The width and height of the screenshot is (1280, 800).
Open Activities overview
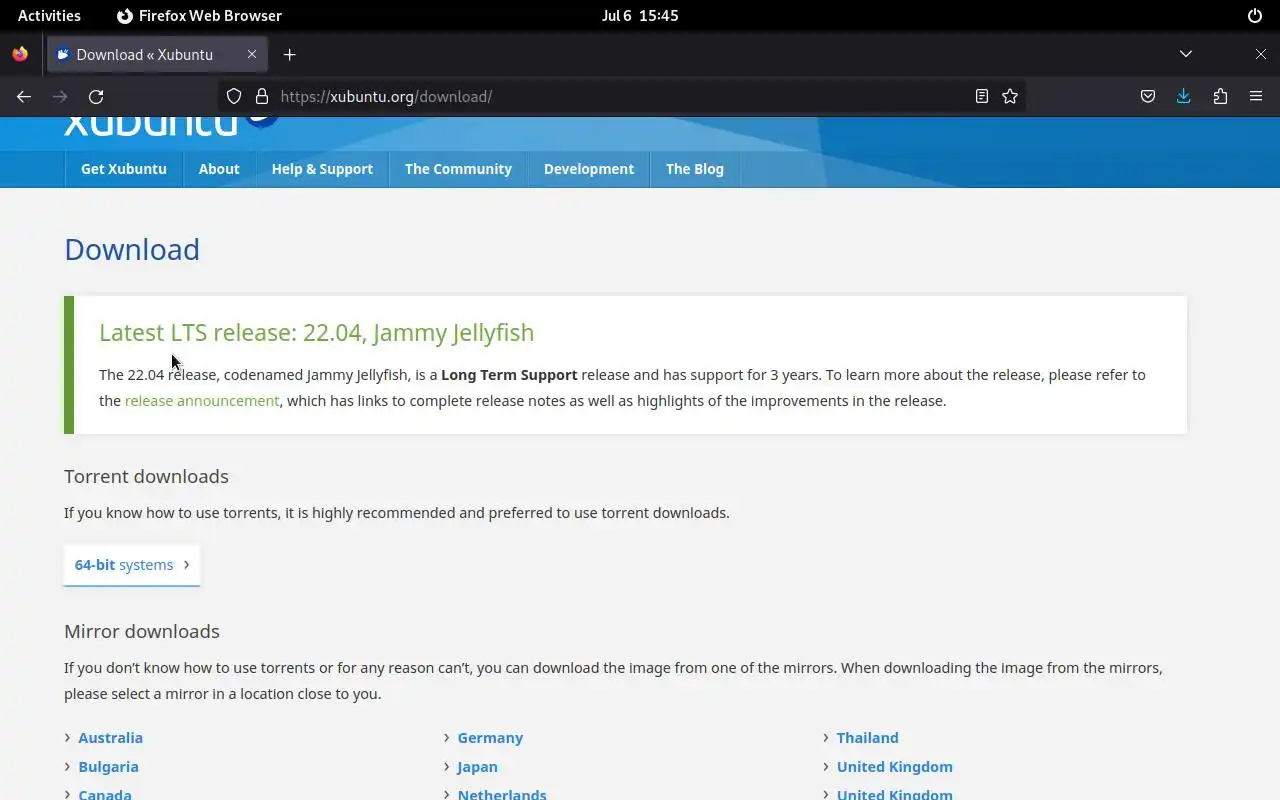pyautogui.click(x=49, y=16)
